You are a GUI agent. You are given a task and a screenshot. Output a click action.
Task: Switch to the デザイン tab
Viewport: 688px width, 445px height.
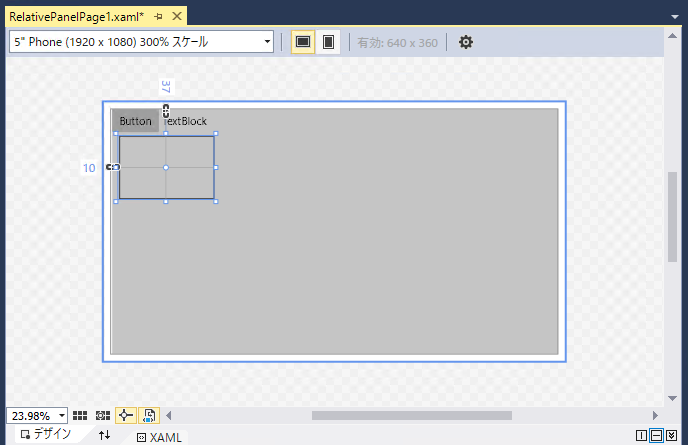coord(46,434)
